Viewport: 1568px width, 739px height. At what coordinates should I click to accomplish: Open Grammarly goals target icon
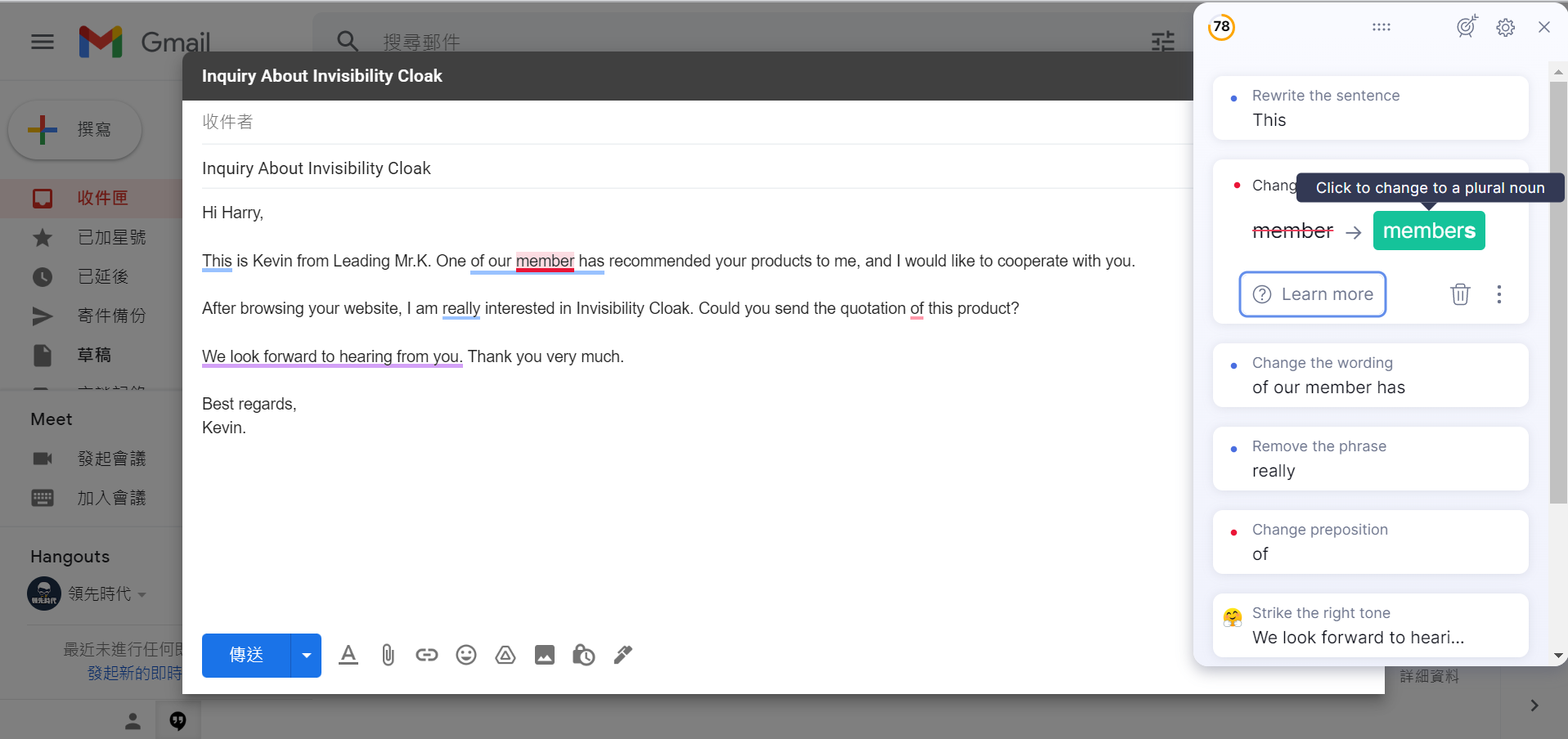[x=1467, y=26]
